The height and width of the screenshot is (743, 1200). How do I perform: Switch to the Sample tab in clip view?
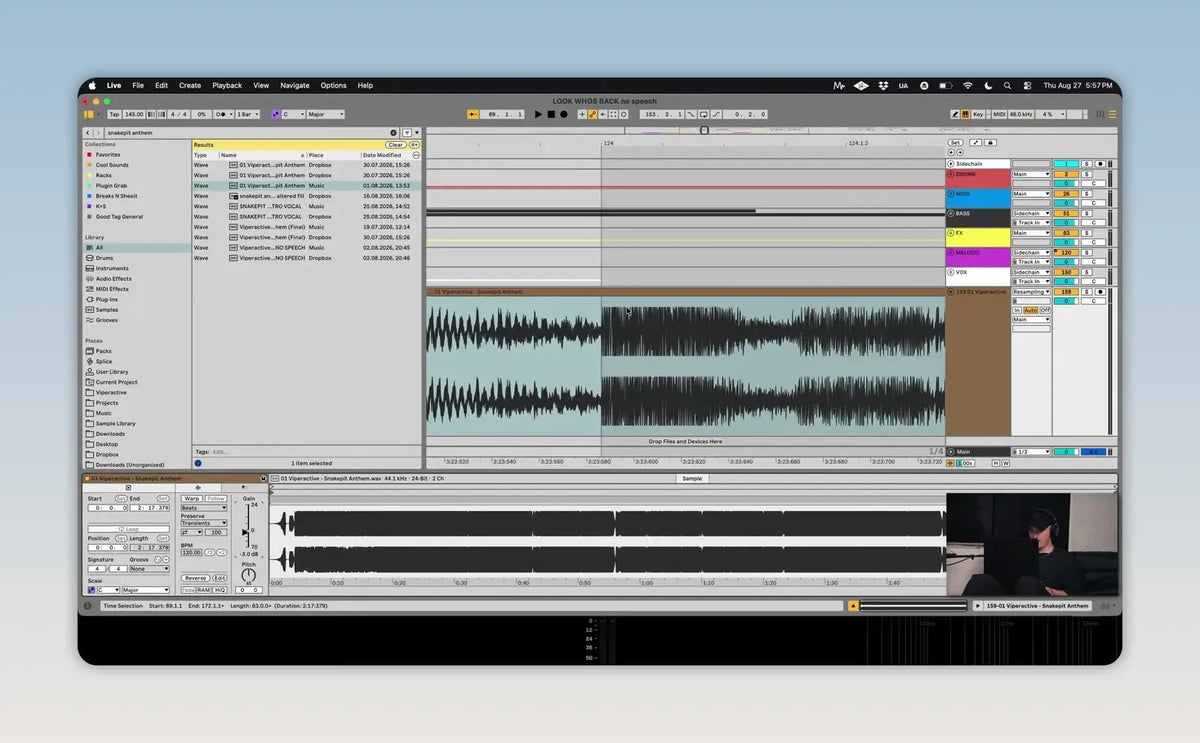point(692,479)
